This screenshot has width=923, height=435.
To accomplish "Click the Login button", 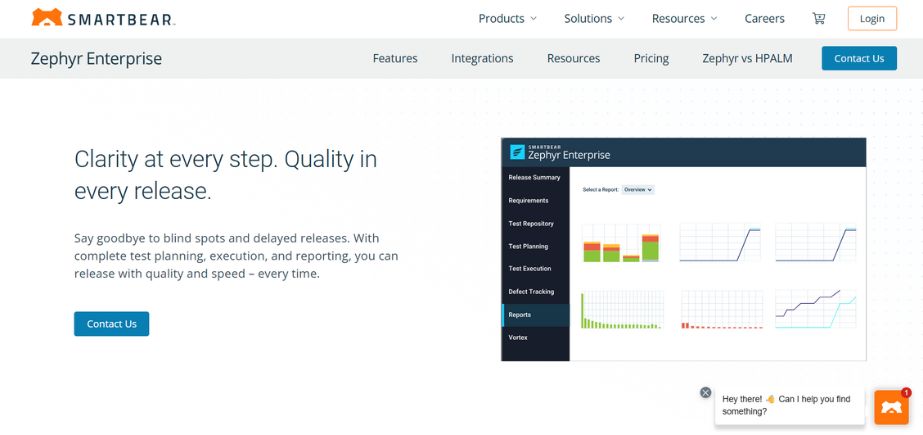I will tap(872, 18).
